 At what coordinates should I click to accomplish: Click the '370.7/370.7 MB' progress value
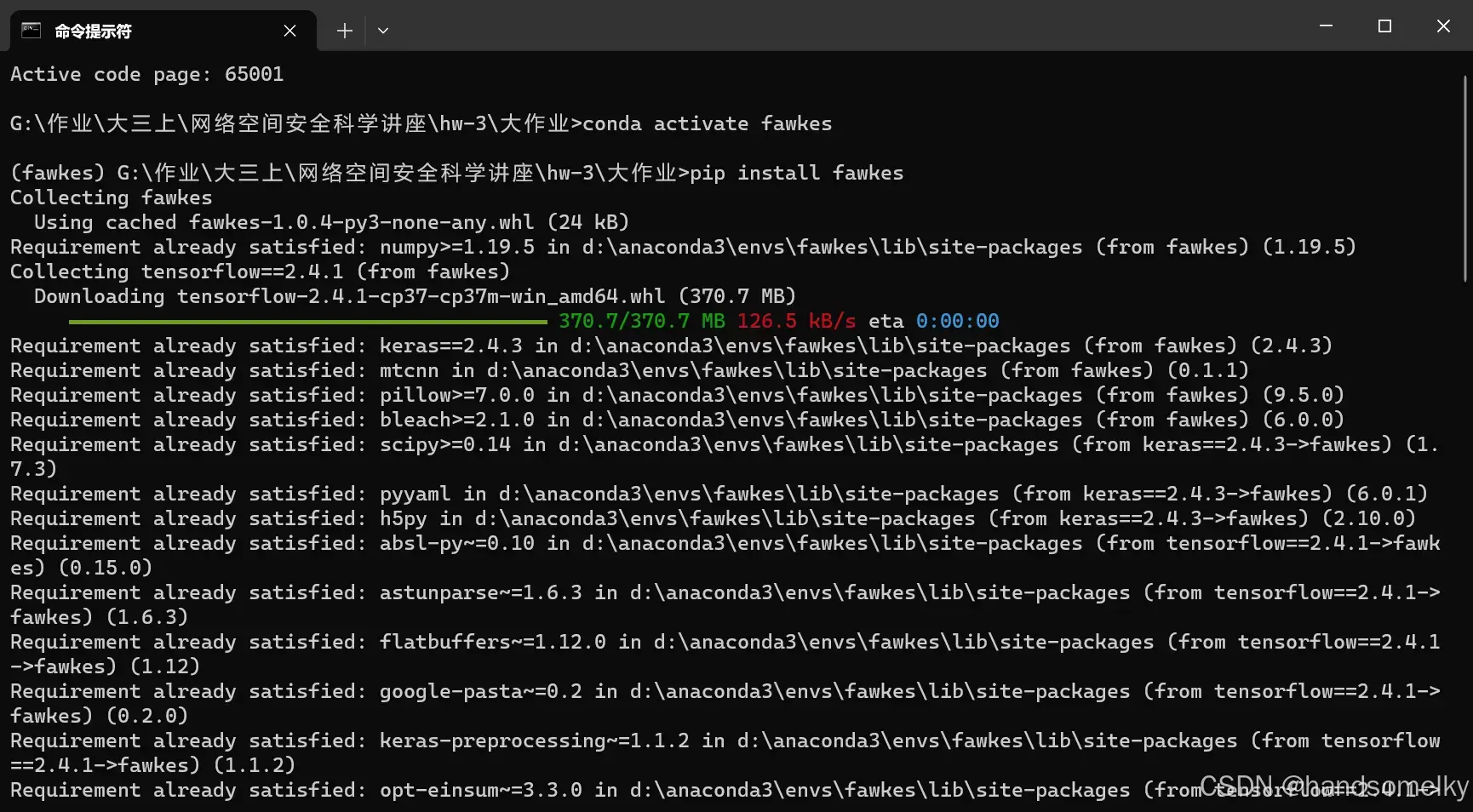tap(642, 321)
